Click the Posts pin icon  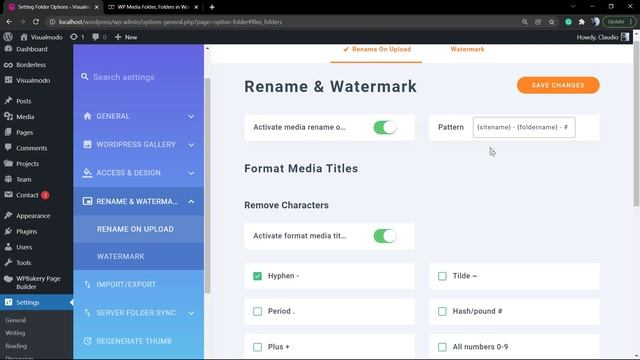tap(8, 100)
